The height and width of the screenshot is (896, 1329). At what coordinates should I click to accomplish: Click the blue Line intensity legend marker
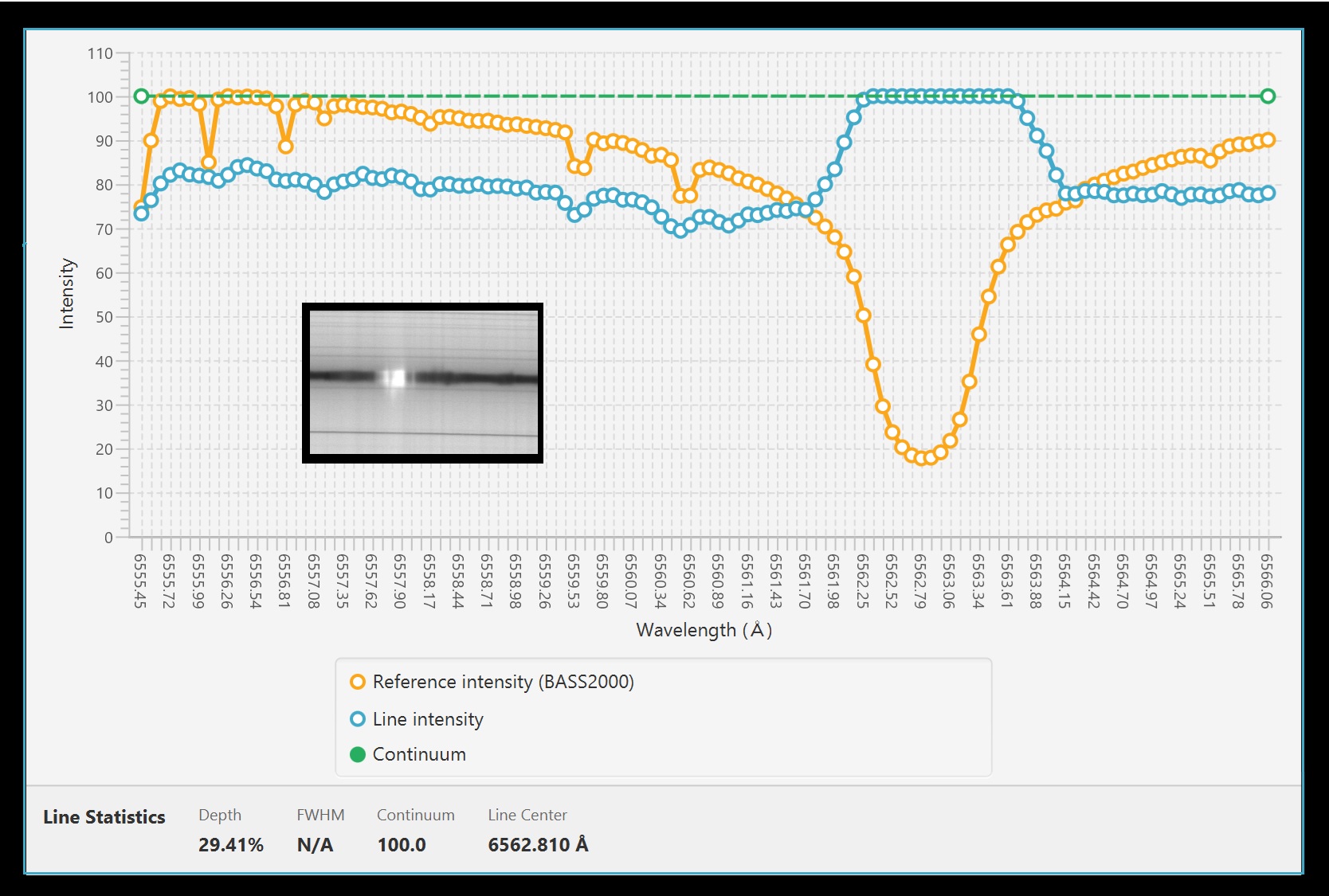[x=358, y=719]
